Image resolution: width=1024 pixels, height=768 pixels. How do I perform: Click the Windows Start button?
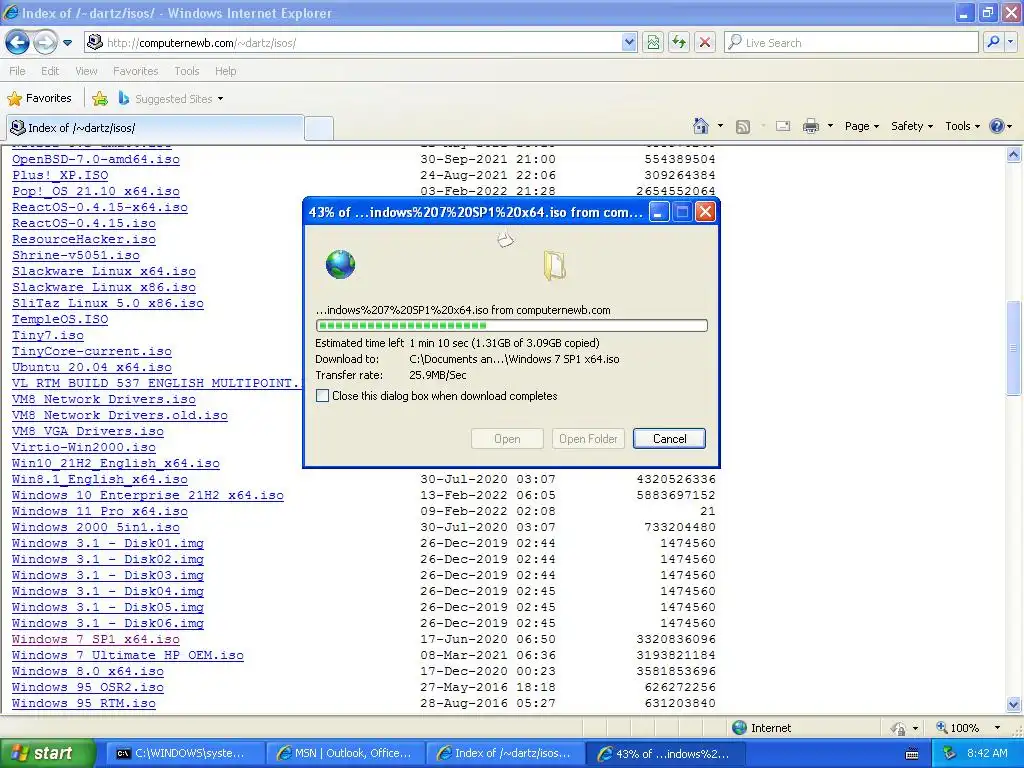[46, 753]
